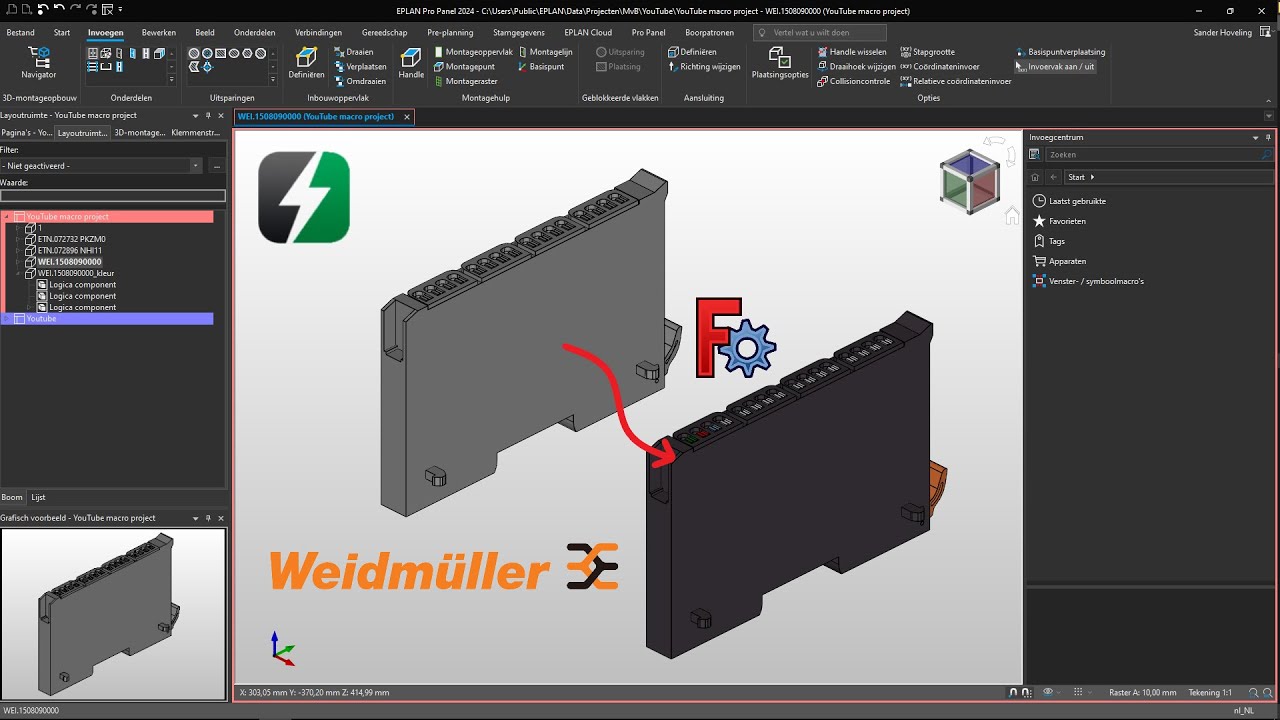Click the Invoegcentrum home icon

pyautogui.click(x=1035, y=177)
